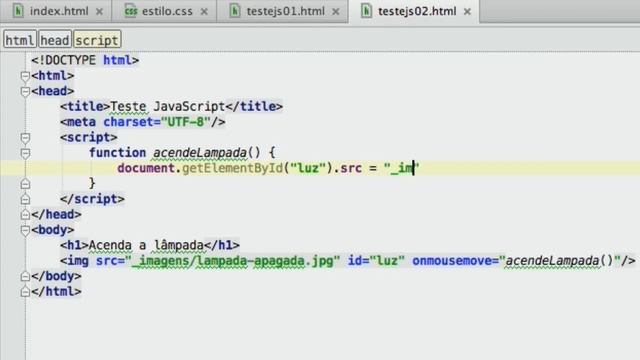Click the closing </html> tag text

(x=56, y=292)
